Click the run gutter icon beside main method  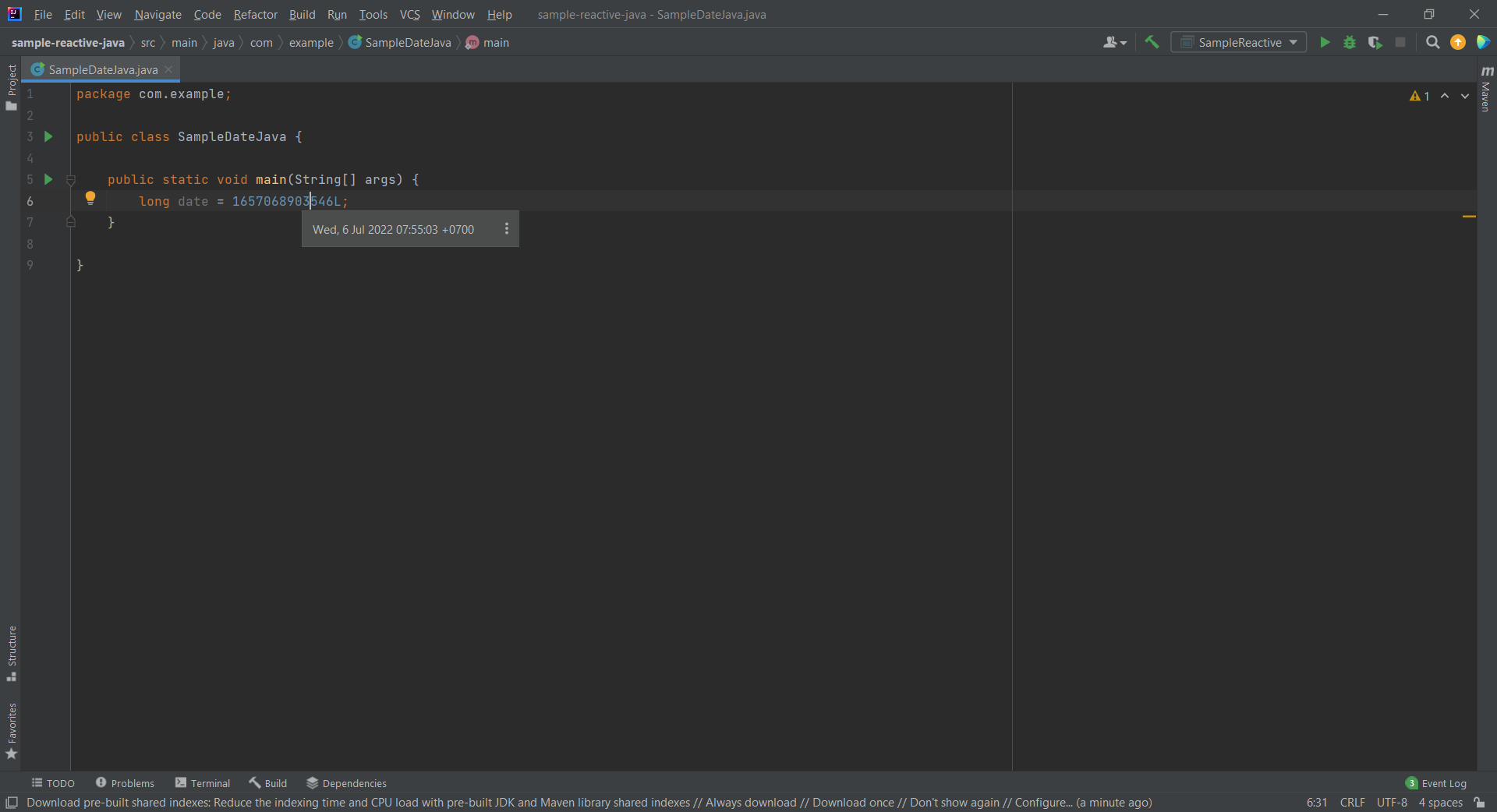[x=48, y=179]
